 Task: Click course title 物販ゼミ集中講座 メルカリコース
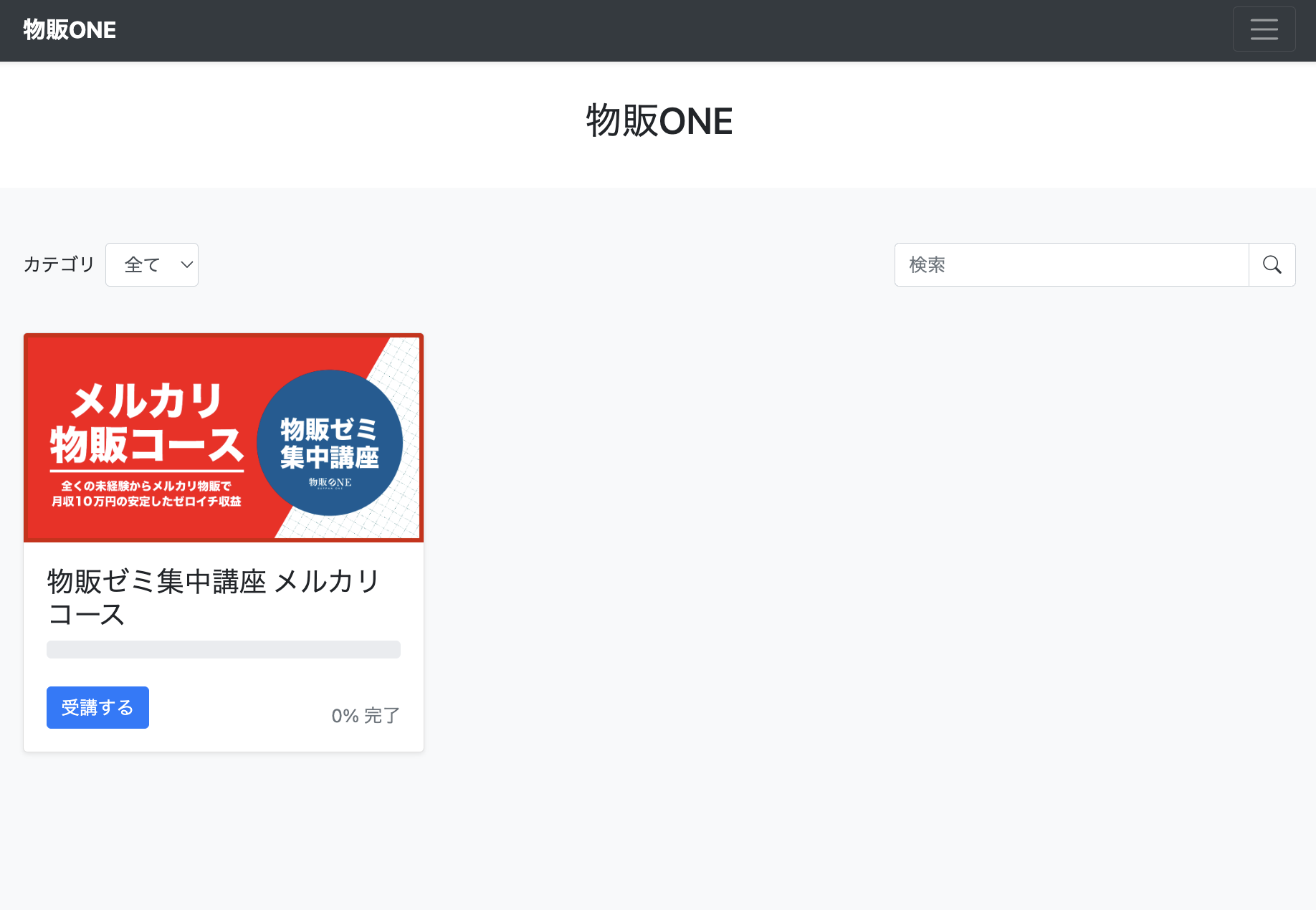tap(213, 598)
